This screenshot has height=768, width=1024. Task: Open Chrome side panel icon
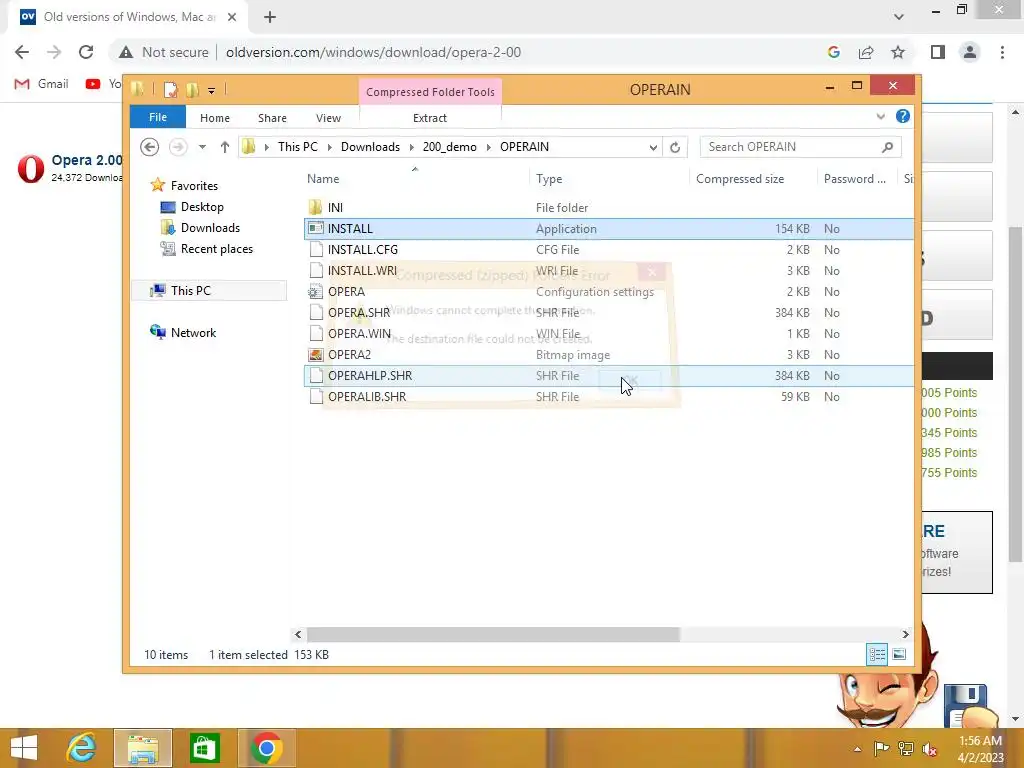pyautogui.click(x=938, y=52)
